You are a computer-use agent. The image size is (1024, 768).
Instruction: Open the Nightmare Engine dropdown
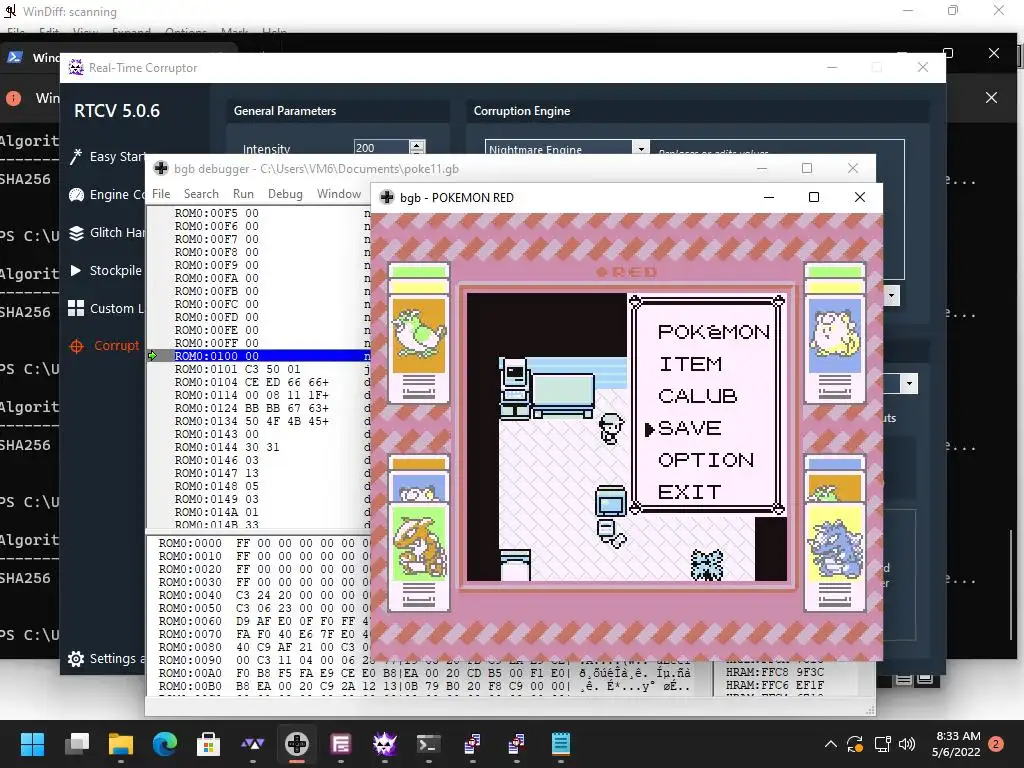pyautogui.click(x=641, y=149)
